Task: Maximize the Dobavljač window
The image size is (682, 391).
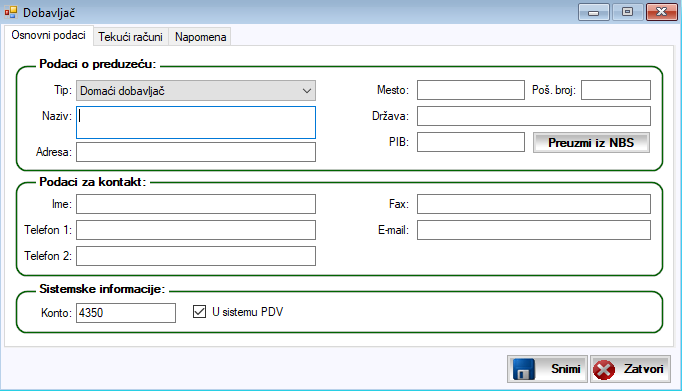Action: click(627, 12)
